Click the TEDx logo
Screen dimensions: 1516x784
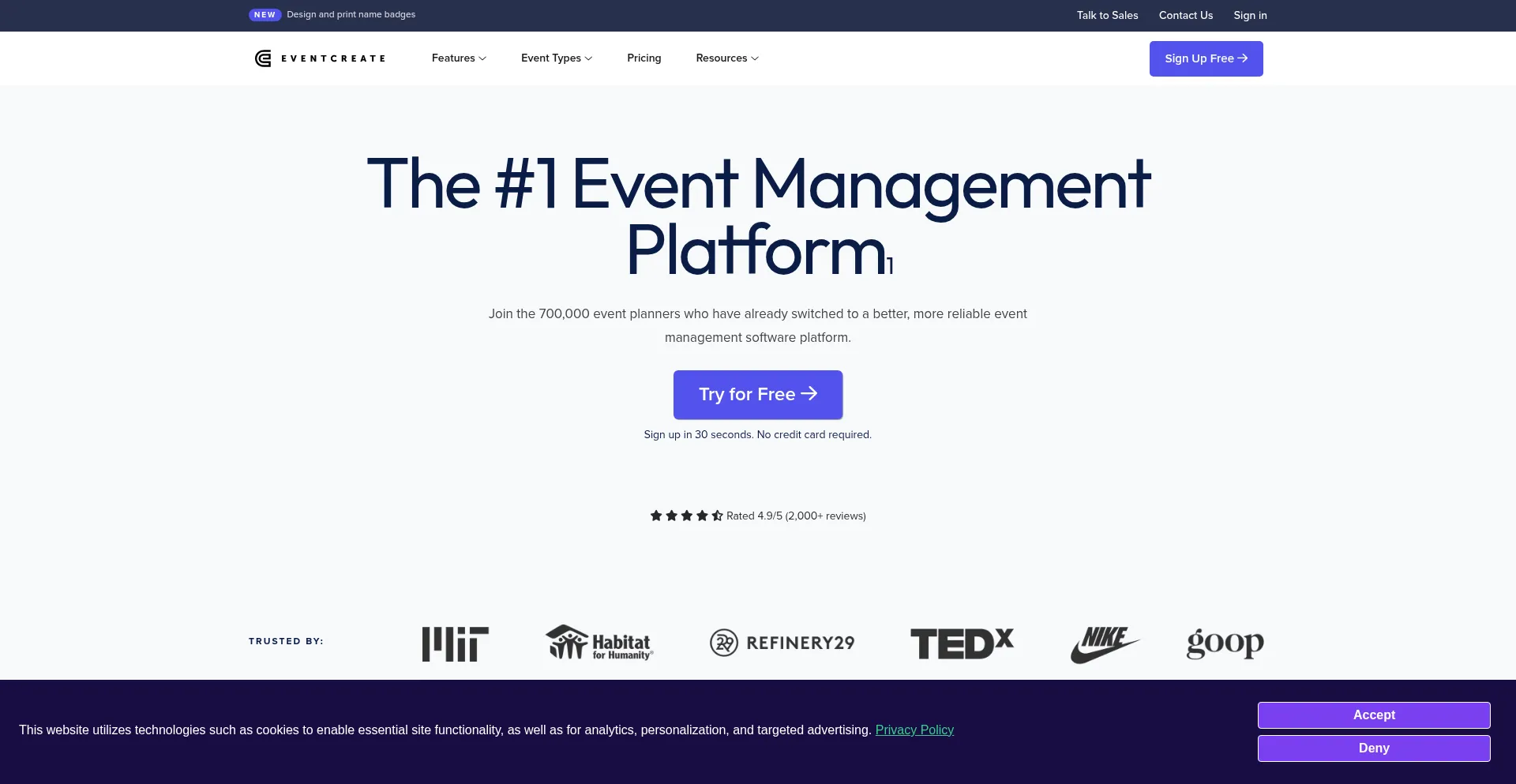961,643
